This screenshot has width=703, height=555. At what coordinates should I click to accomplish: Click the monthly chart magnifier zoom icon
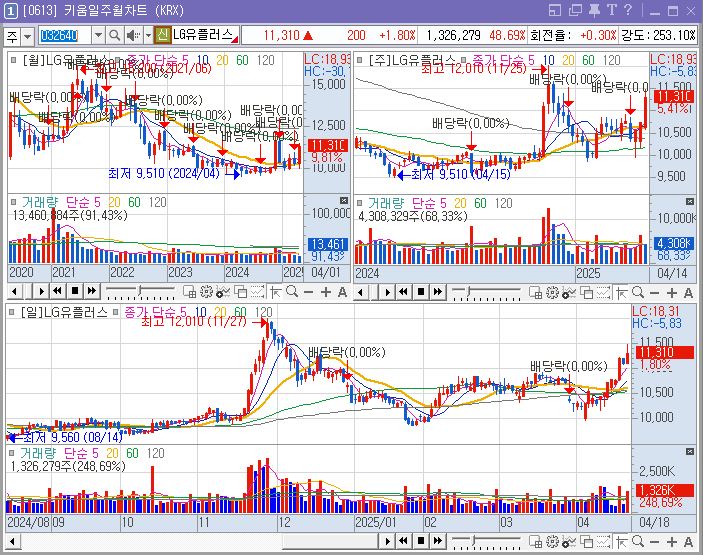[x=292, y=292]
